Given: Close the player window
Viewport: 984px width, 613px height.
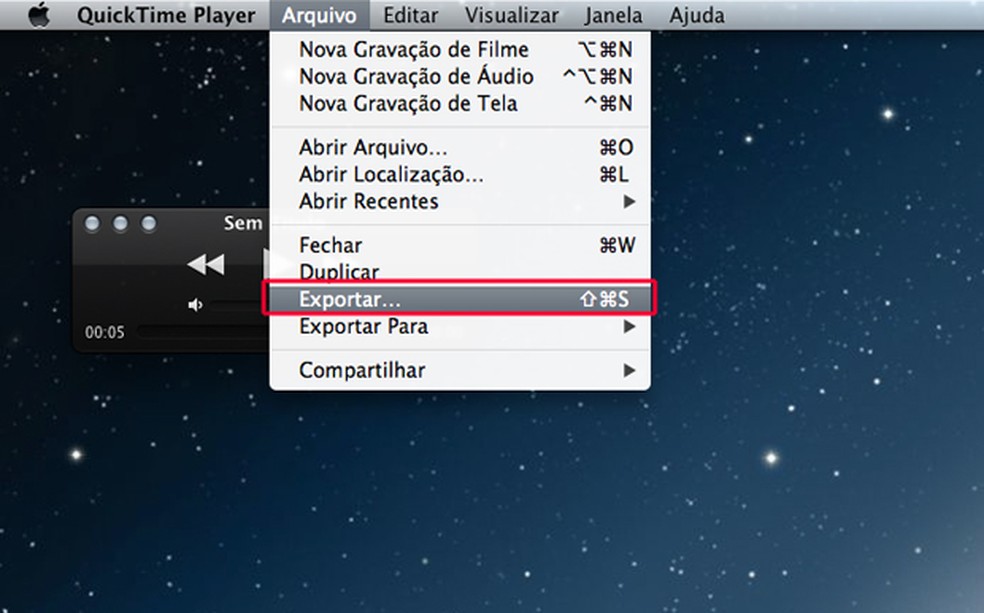Looking at the screenshot, I should (x=92, y=223).
